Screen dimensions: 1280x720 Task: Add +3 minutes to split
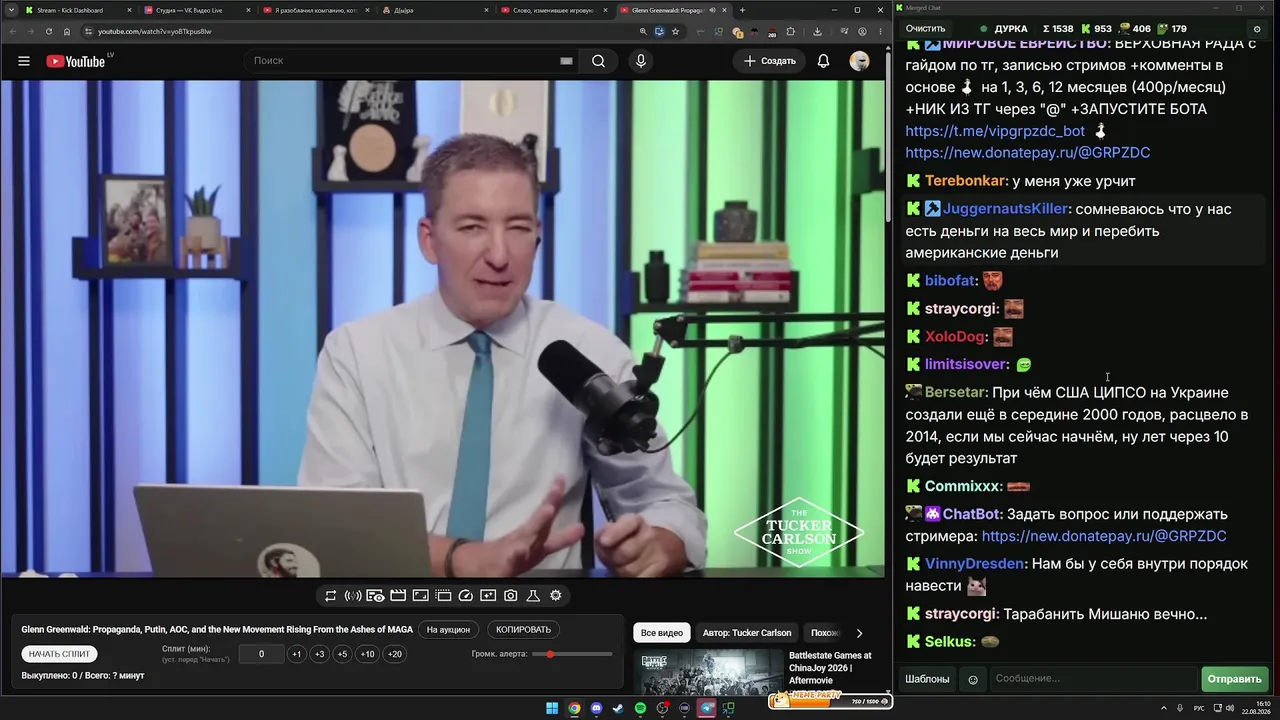pyautogui.click(x=319, y=654)
